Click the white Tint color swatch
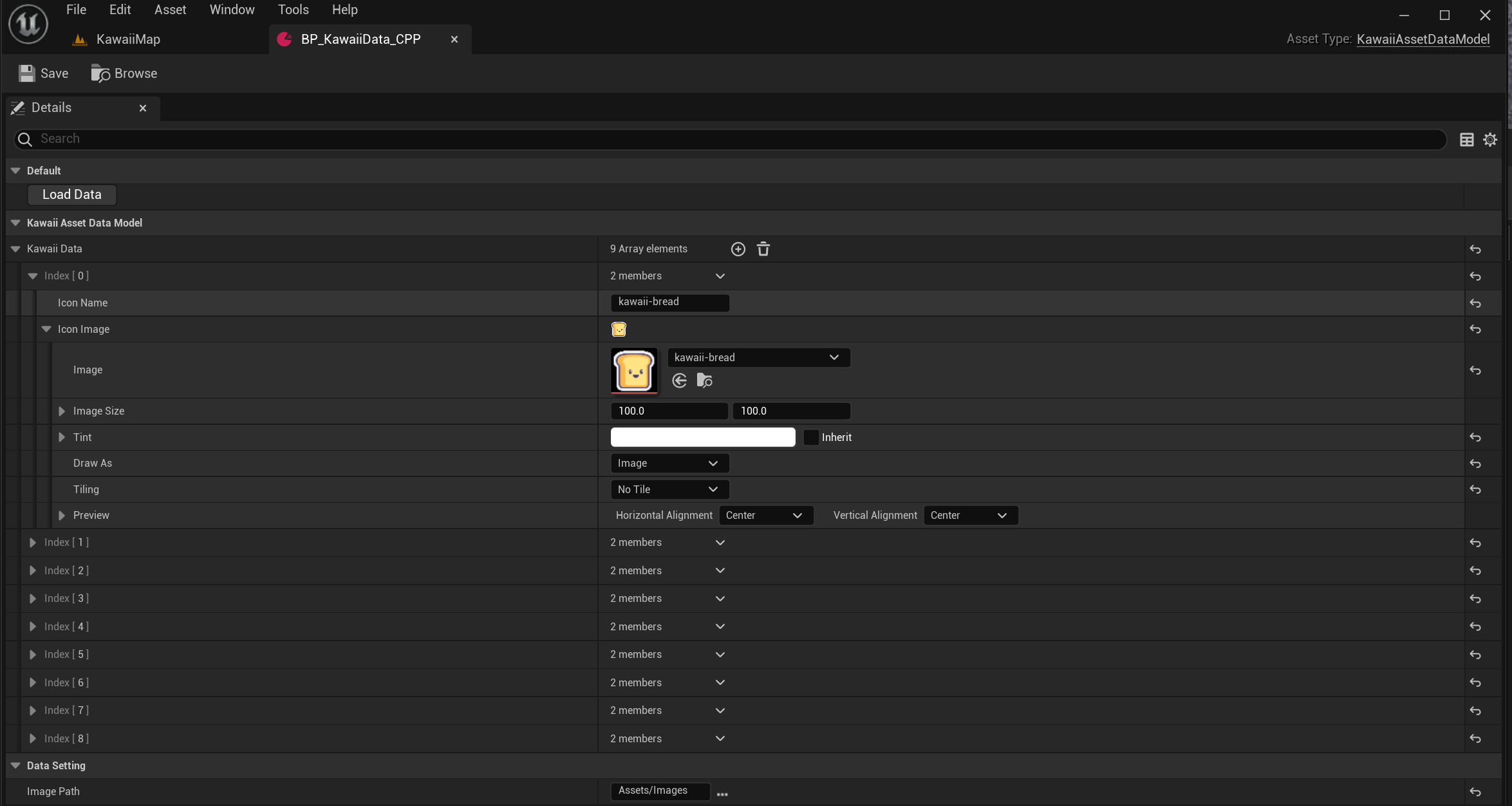This screenshot has height=806, width=1512. (702, 437)
